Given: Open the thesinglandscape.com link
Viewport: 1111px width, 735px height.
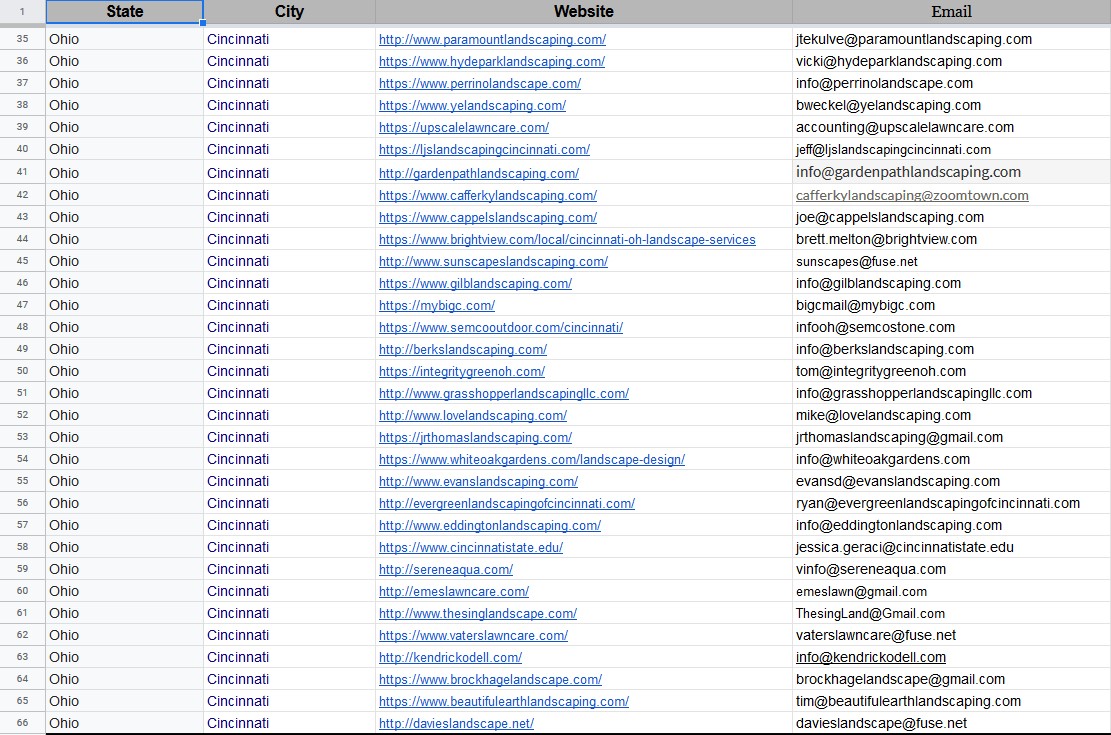Looking at the screenshot, I should click(478, 613).
